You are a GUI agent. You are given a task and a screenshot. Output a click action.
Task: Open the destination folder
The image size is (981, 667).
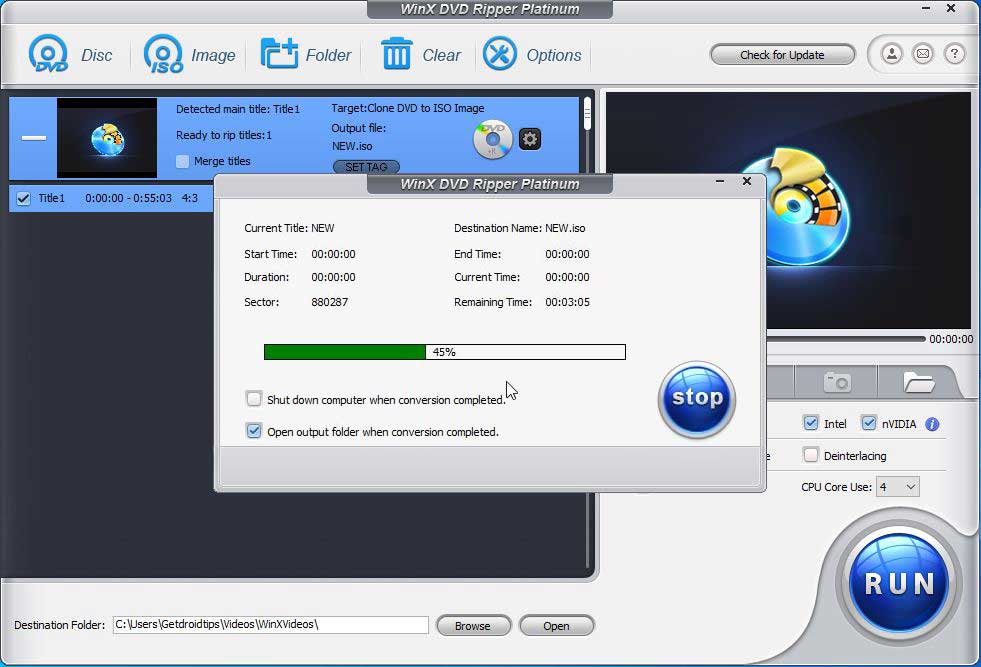(556, 626)
